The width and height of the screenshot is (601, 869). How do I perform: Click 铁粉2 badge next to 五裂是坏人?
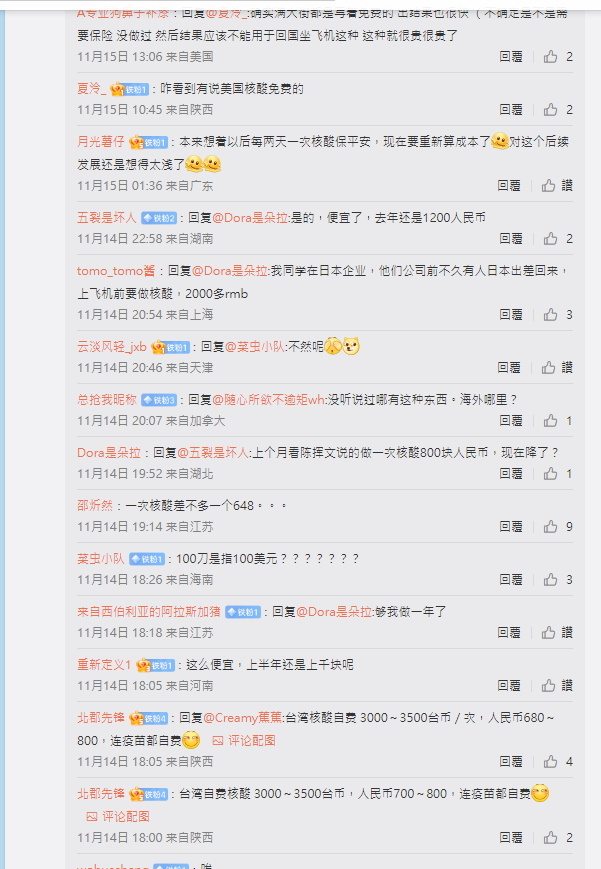159,218
